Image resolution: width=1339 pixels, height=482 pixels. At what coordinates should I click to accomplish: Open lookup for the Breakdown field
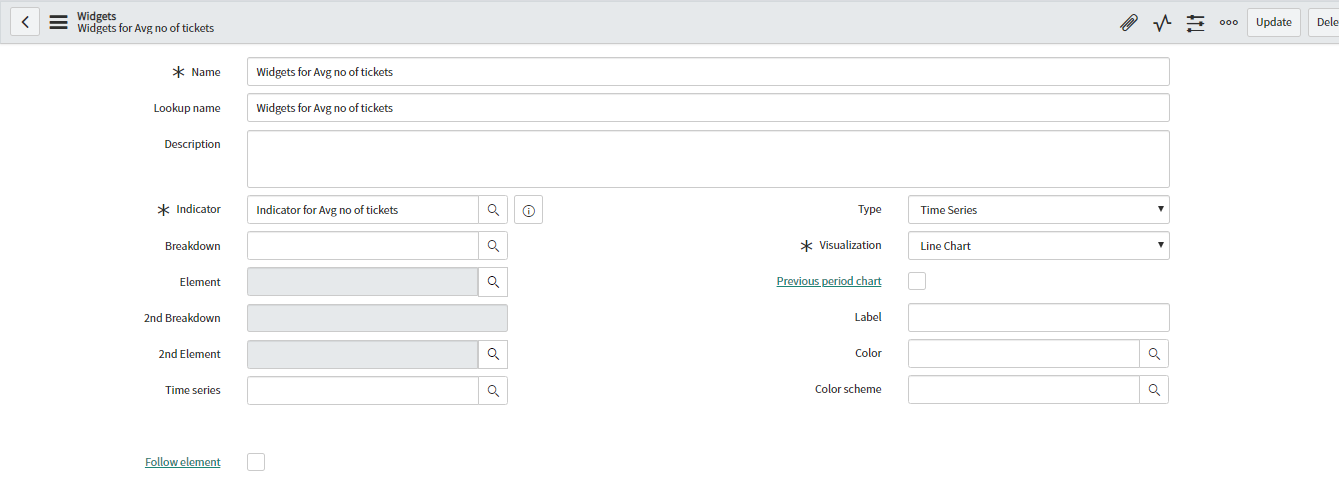(493, 246)
